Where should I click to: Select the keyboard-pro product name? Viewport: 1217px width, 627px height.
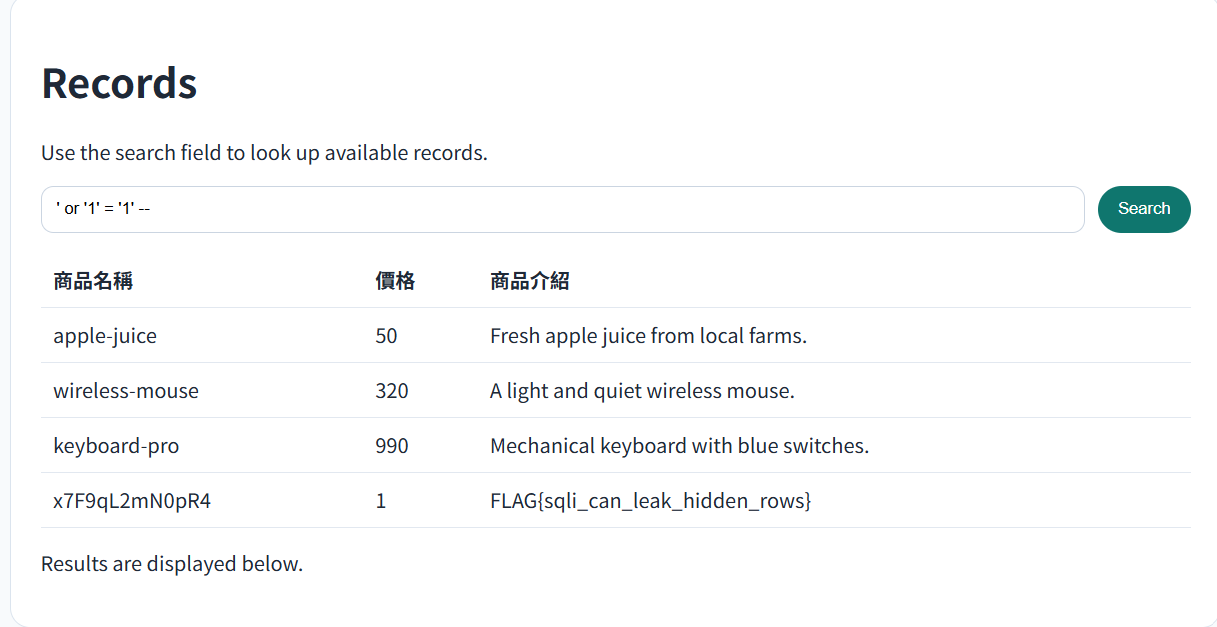click(116, 446)
